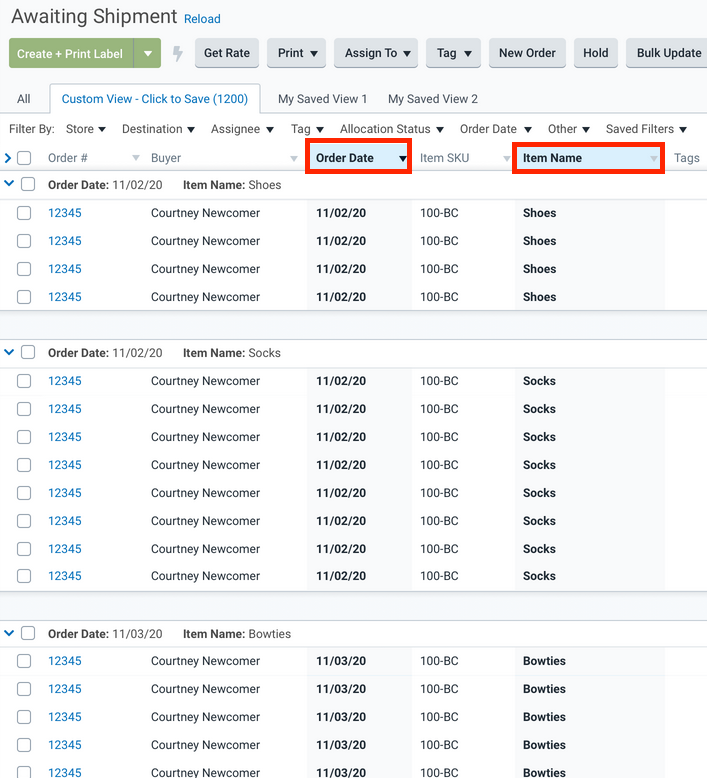707x778 pixels.
Task: Switch to the All tab
Action: tap(24, 99)
